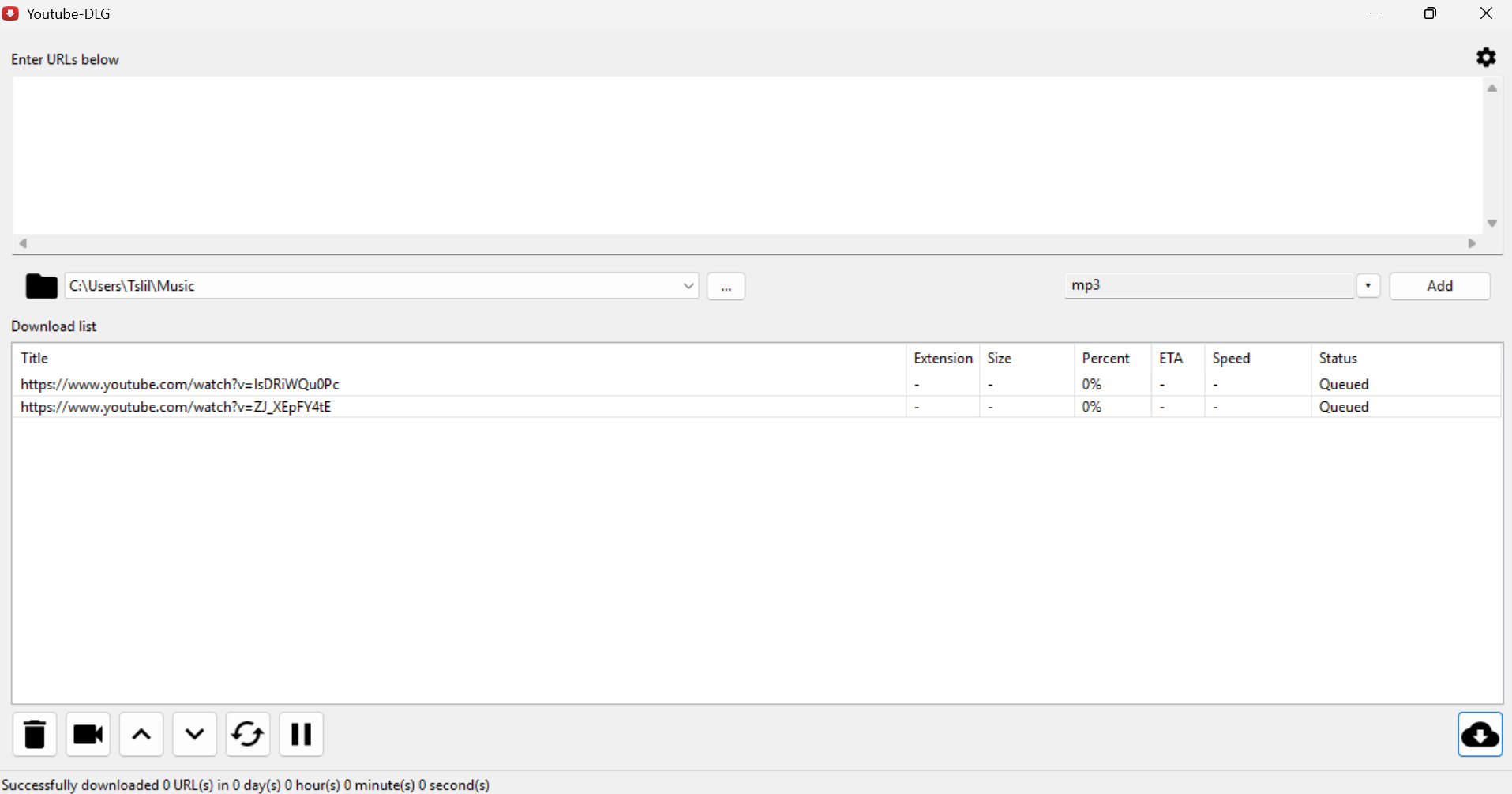Move selected download down with arrow
Viewport: 1512px width, 794px height.
pos(194,735)
